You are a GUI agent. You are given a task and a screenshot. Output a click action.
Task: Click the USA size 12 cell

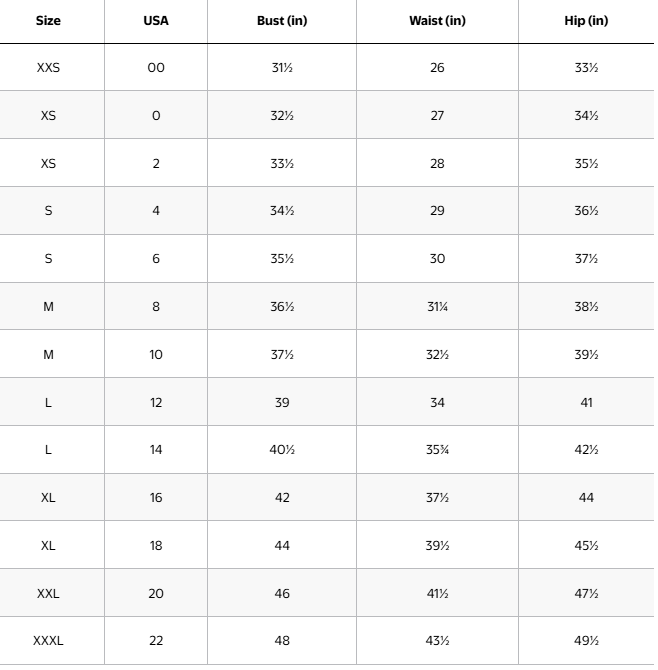pos(156,402)
